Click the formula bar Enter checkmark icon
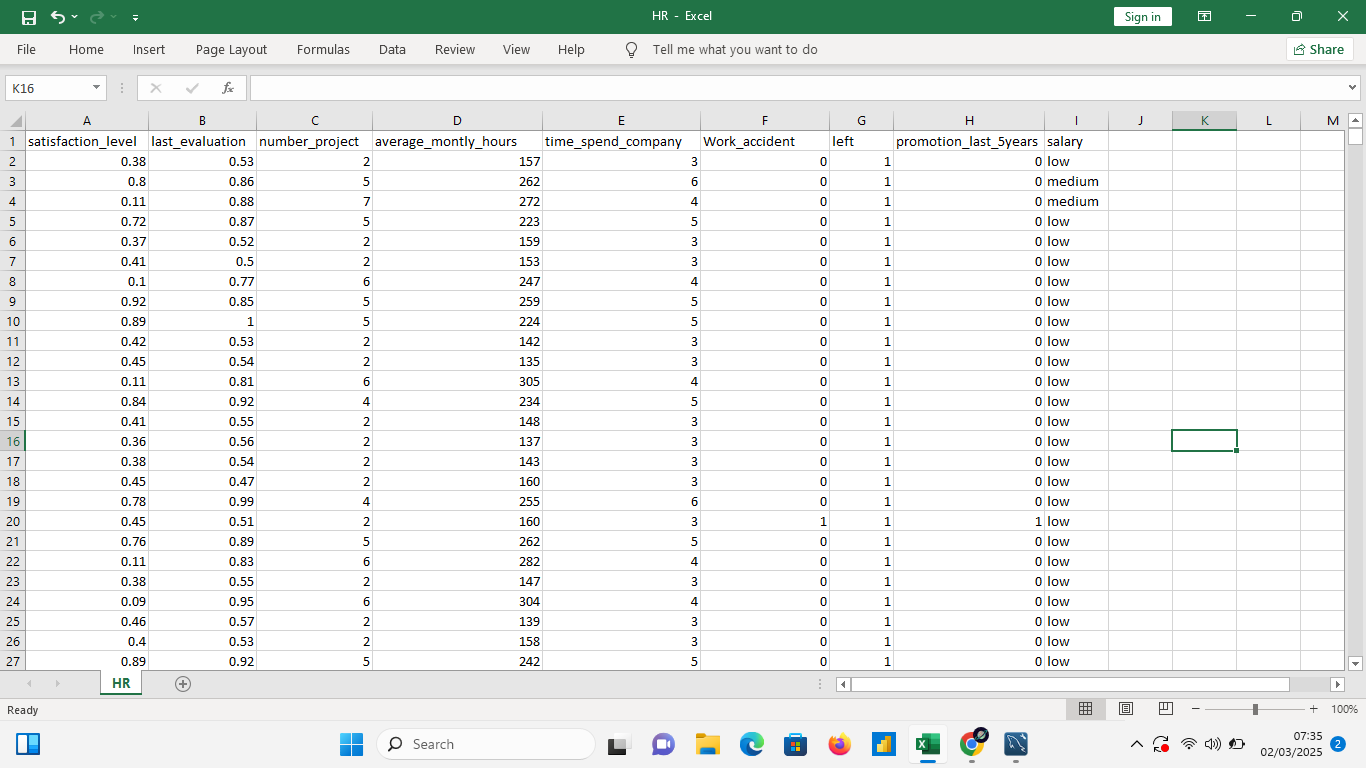This screenshot has height=768, width=1366. pos(192,88)
